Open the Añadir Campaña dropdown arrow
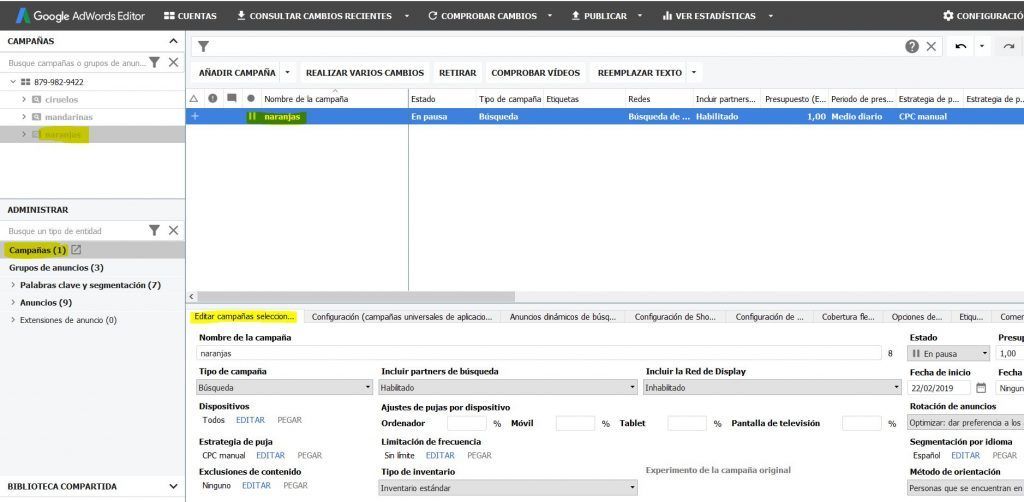This screenshot has height=502, width=1024. [288, 73]
